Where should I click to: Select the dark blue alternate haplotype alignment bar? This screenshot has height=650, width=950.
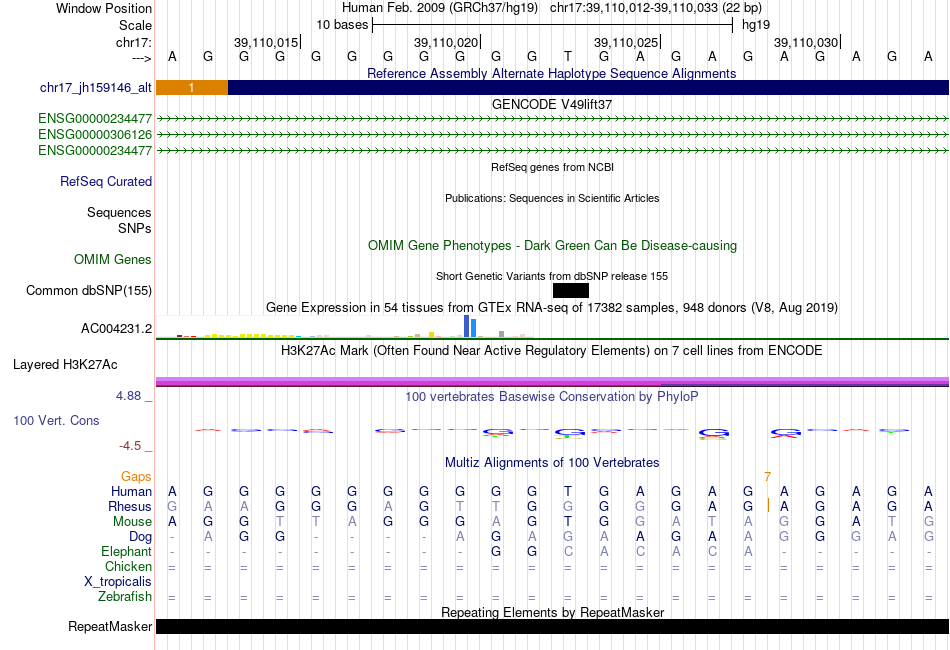[588, 88]
